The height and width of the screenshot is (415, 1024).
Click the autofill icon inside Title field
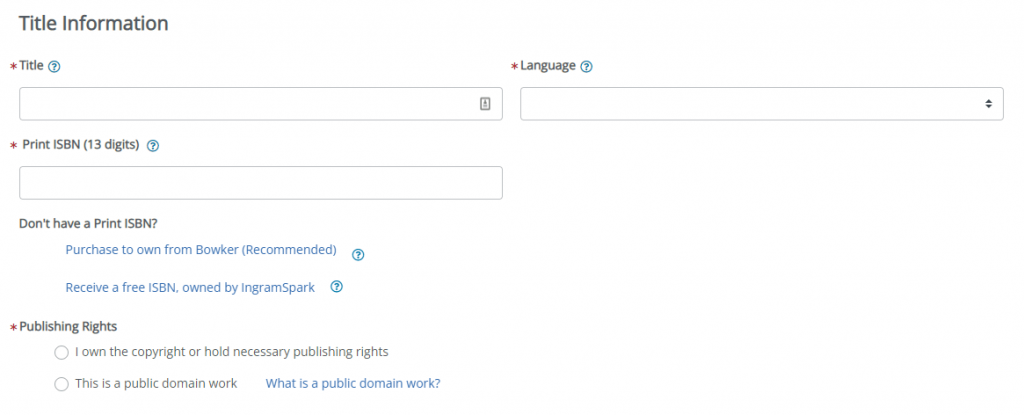pos(485,103)
